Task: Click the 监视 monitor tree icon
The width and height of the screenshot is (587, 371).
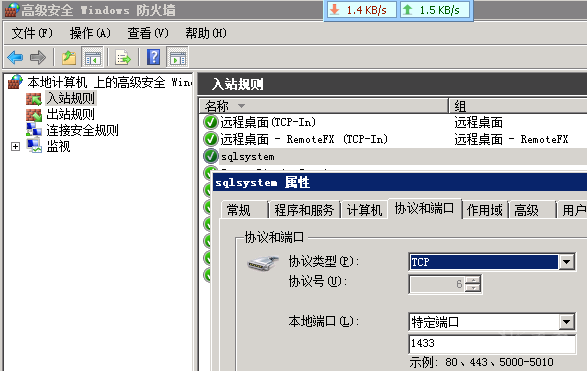Action: [x=34, y=146]
